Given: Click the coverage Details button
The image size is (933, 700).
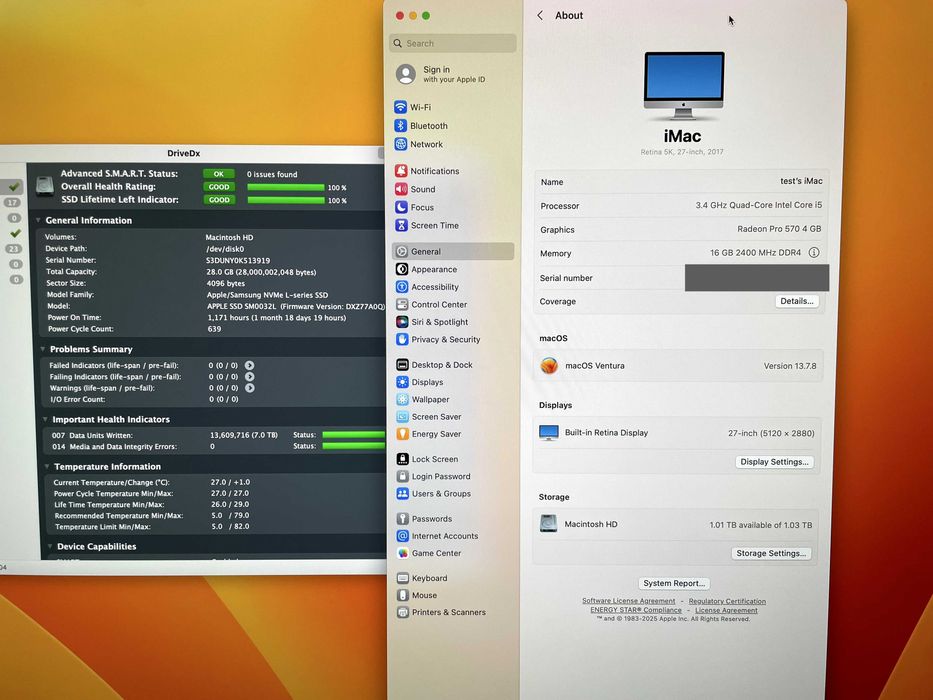Looking at the screenshot, I should coord(797,301).
